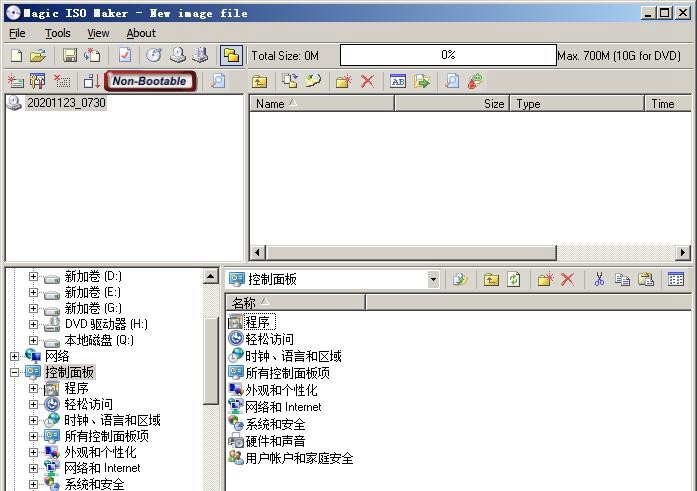Image resolution: width=697 pixels, height=491 pixels.
Task: Expand 新加卷 (G:) tree node
Action: tap(33, 308)
